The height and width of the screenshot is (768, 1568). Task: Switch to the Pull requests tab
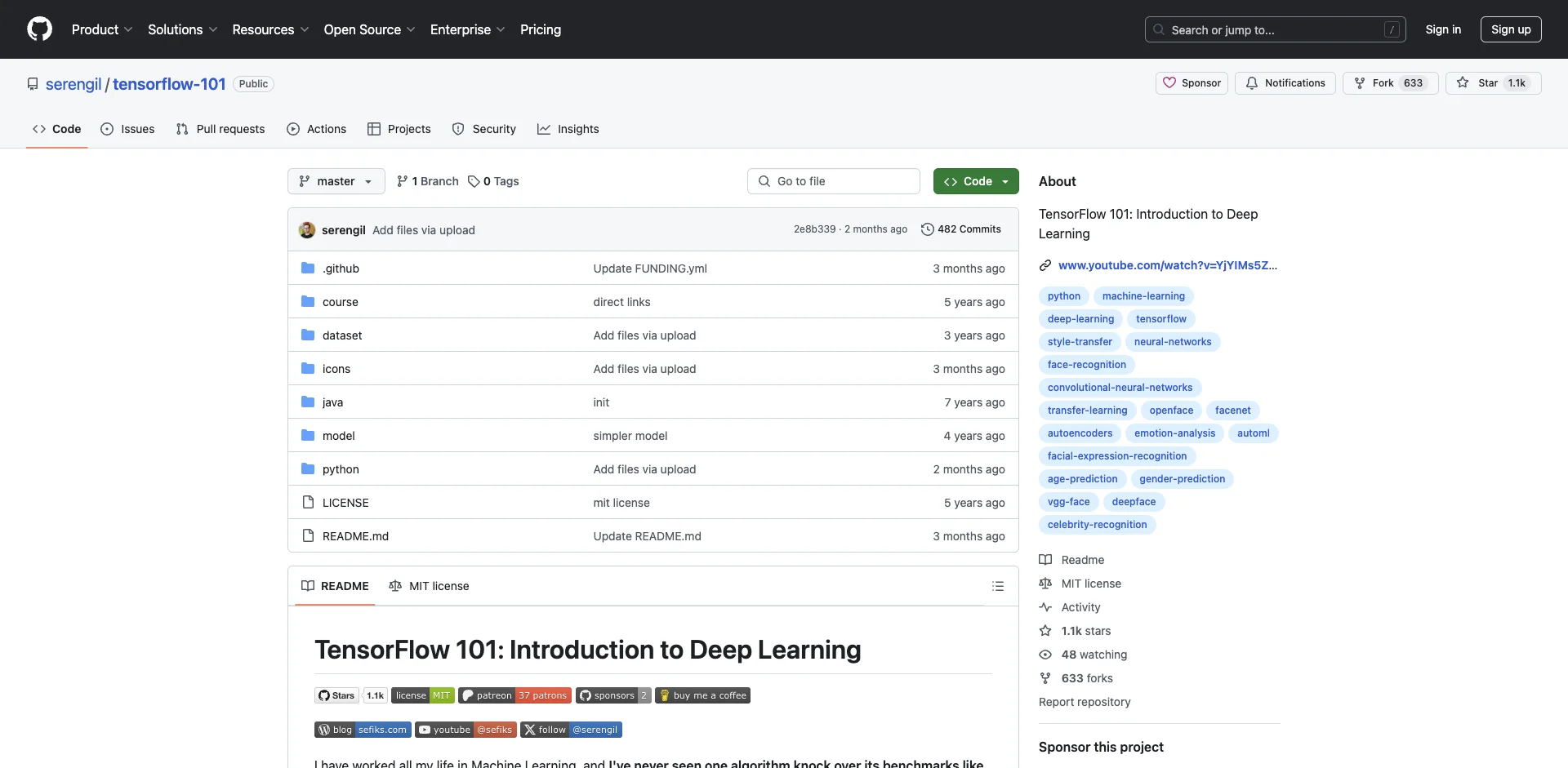[220, 129]
